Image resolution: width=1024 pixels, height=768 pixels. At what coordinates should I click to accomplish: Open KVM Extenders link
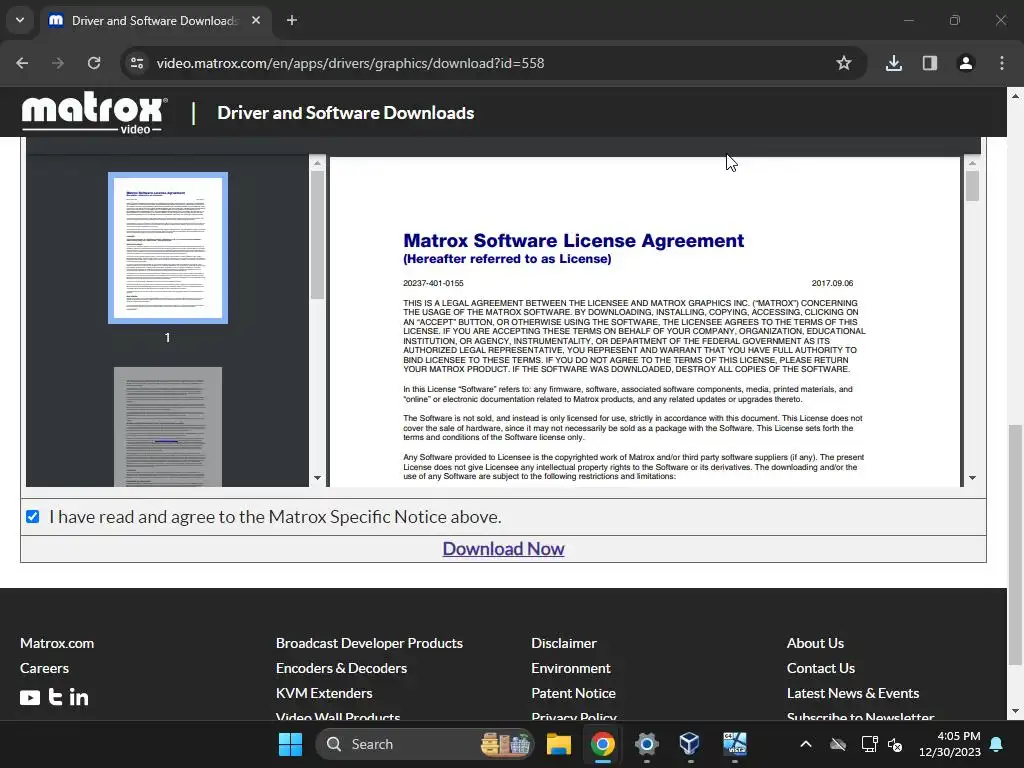(324, 693)
